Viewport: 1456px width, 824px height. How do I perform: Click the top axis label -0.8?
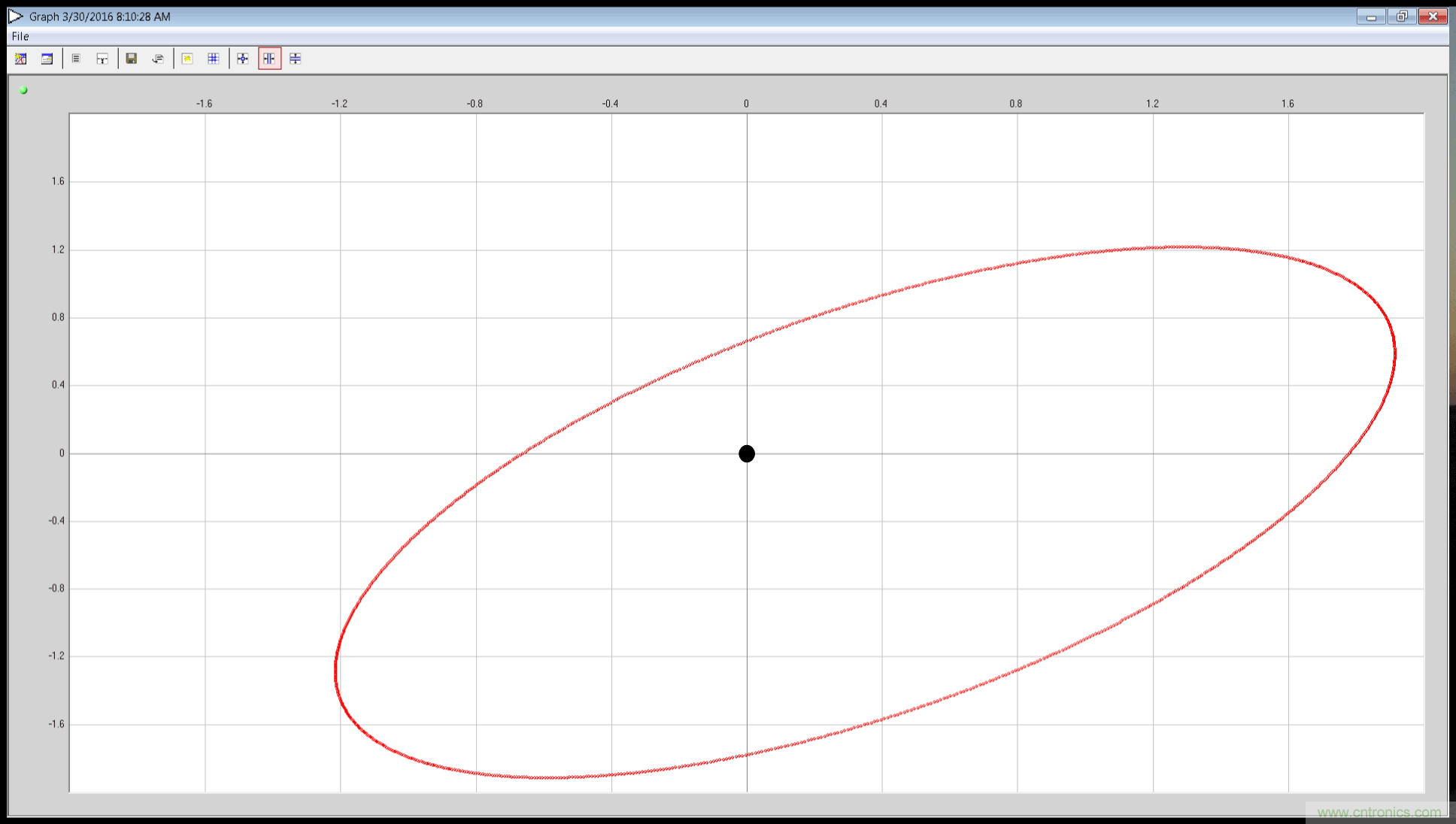[475, 104]
